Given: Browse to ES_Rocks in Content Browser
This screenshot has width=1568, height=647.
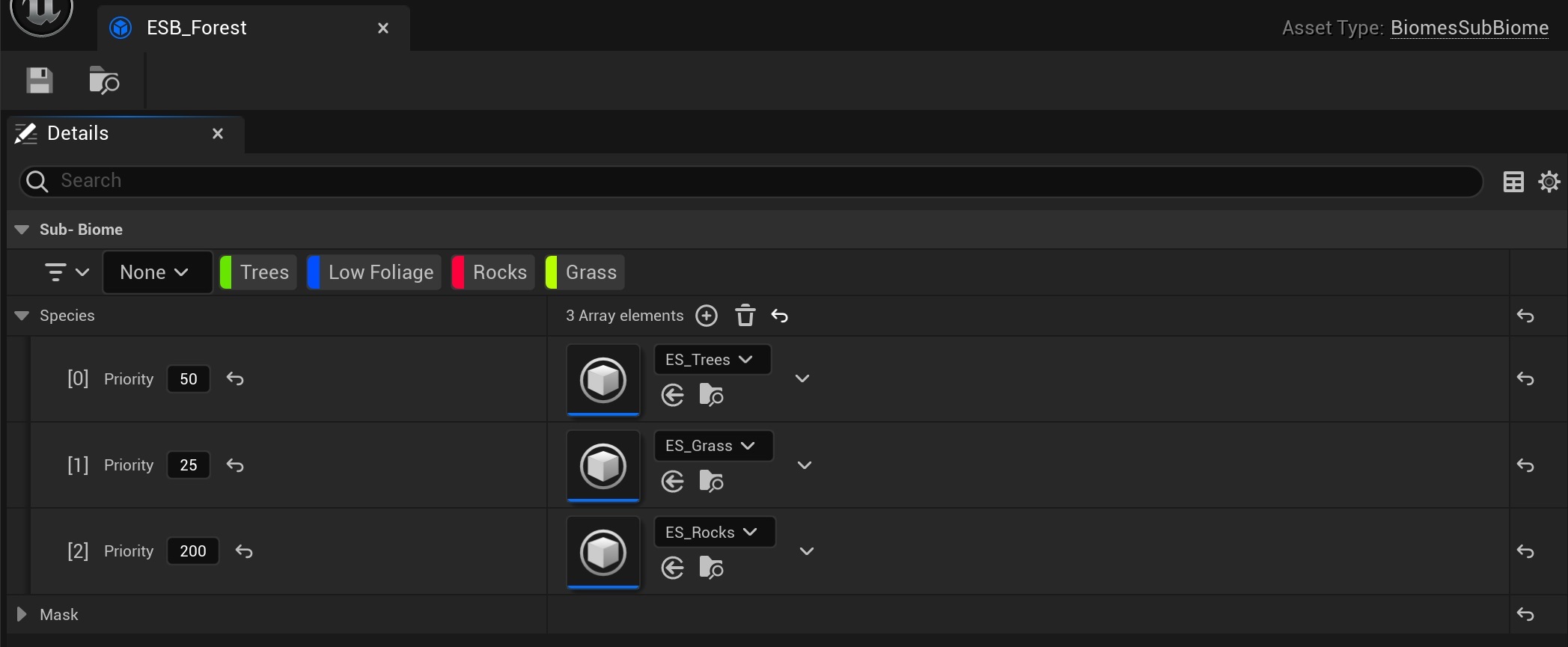Looking at the screenshot, I should point(711,568).
